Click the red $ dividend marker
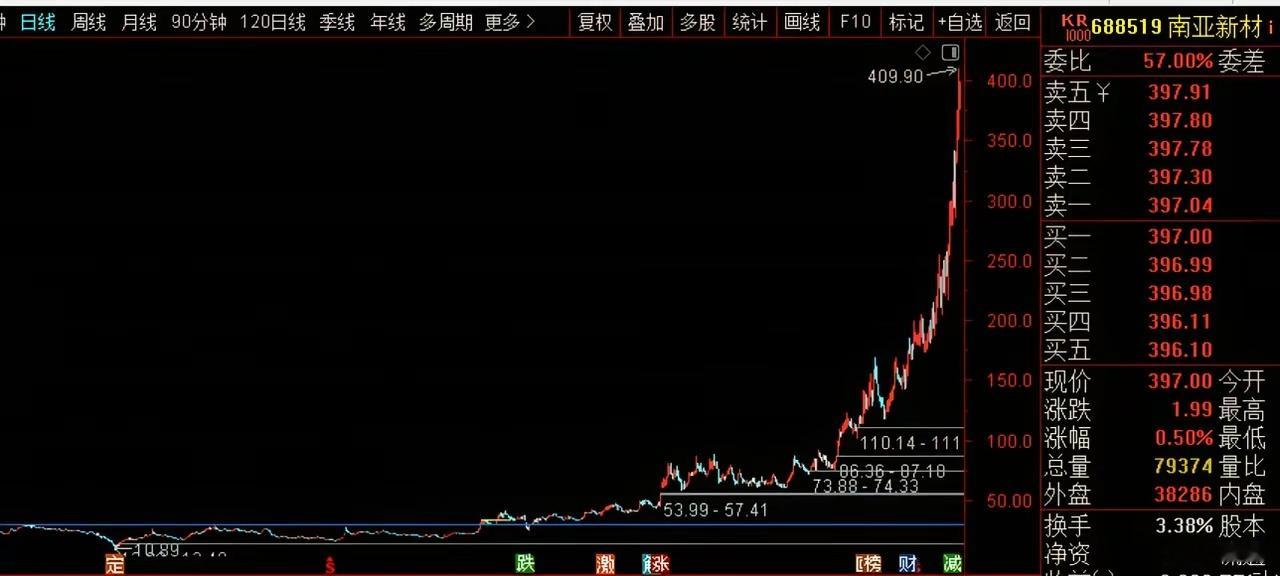 click(x=329, y=566)
